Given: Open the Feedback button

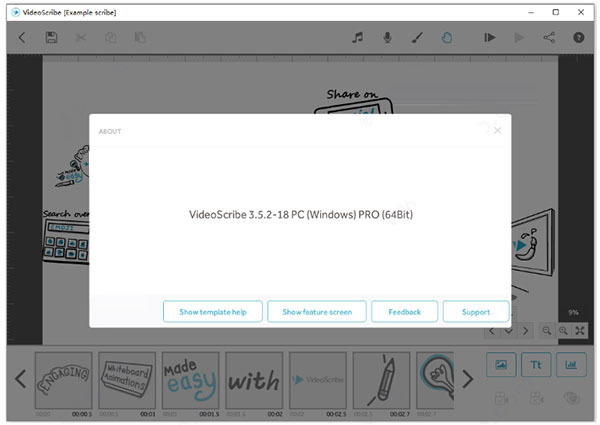Looking at the screenshot, I should (x=404, y=312).
